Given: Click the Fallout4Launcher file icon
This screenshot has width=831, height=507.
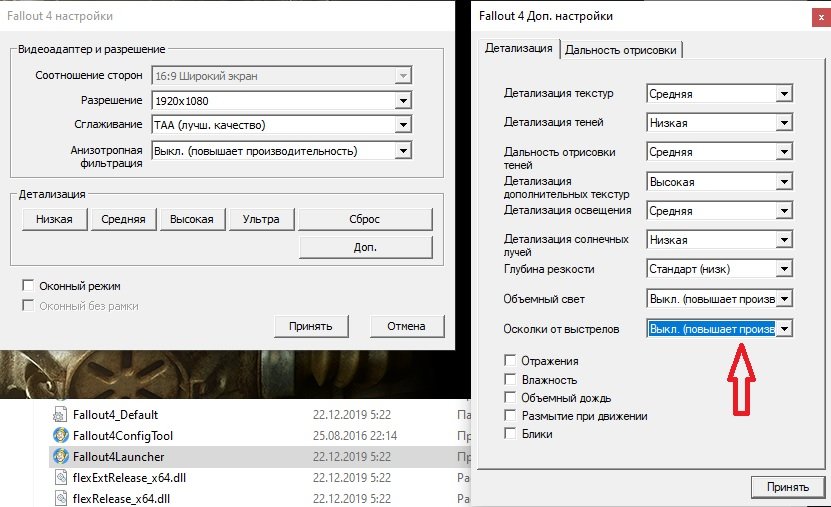Looking at the screenshot, I should 60,456.
